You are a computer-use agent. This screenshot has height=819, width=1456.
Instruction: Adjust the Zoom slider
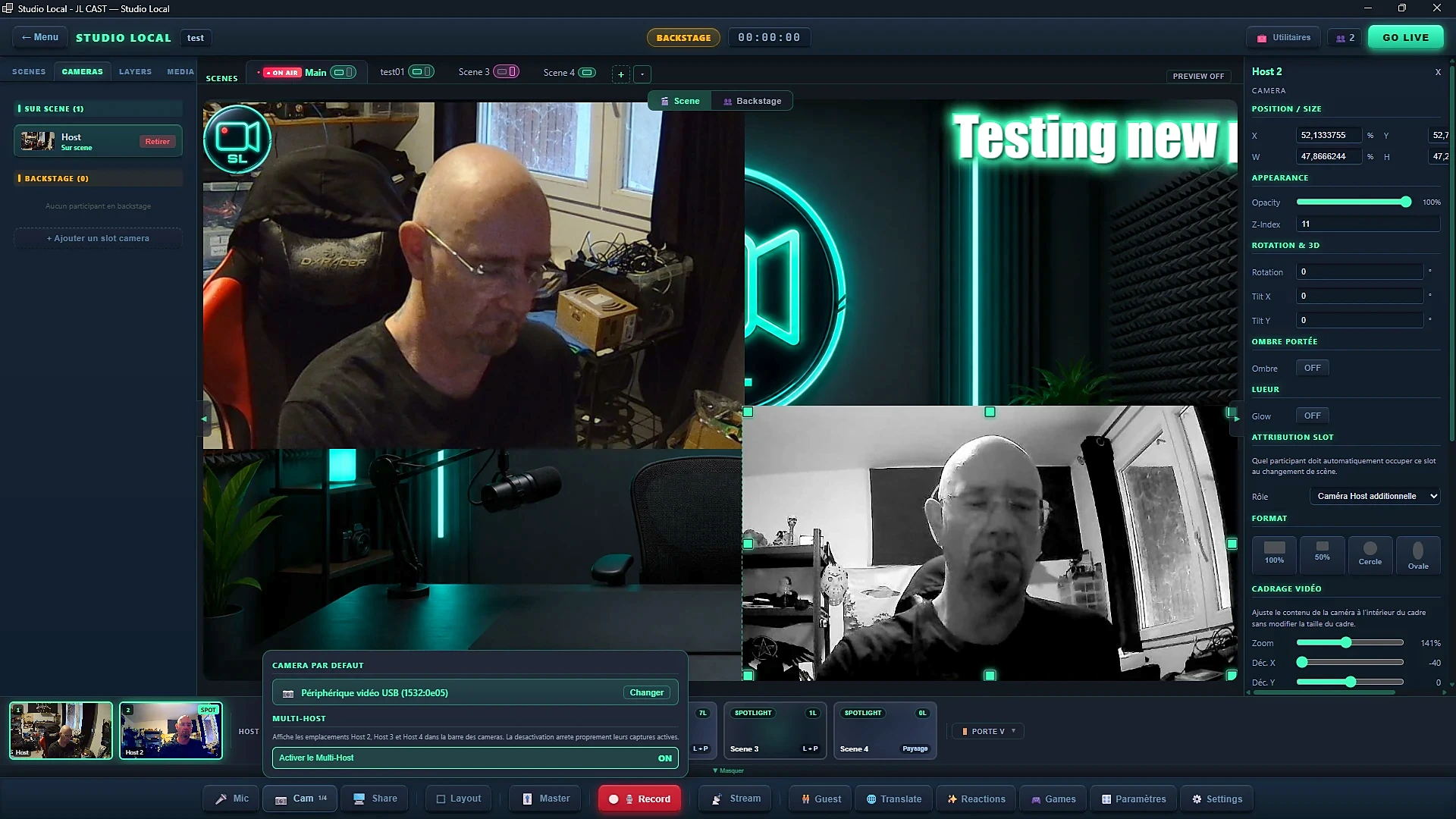pyautogui.click(x=1350, y=642)
